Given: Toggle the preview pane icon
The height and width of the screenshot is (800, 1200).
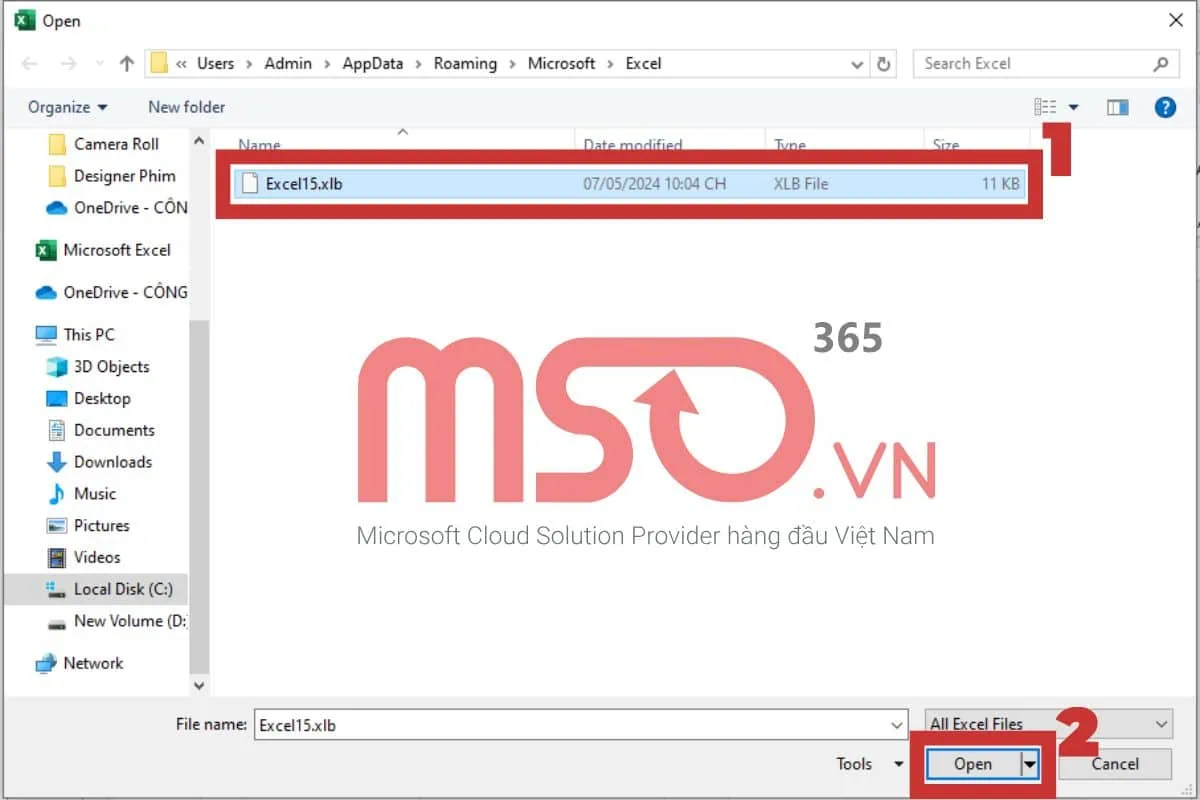Looking at the screenshot, I should pyautogui.click(x=1117, y=107).
